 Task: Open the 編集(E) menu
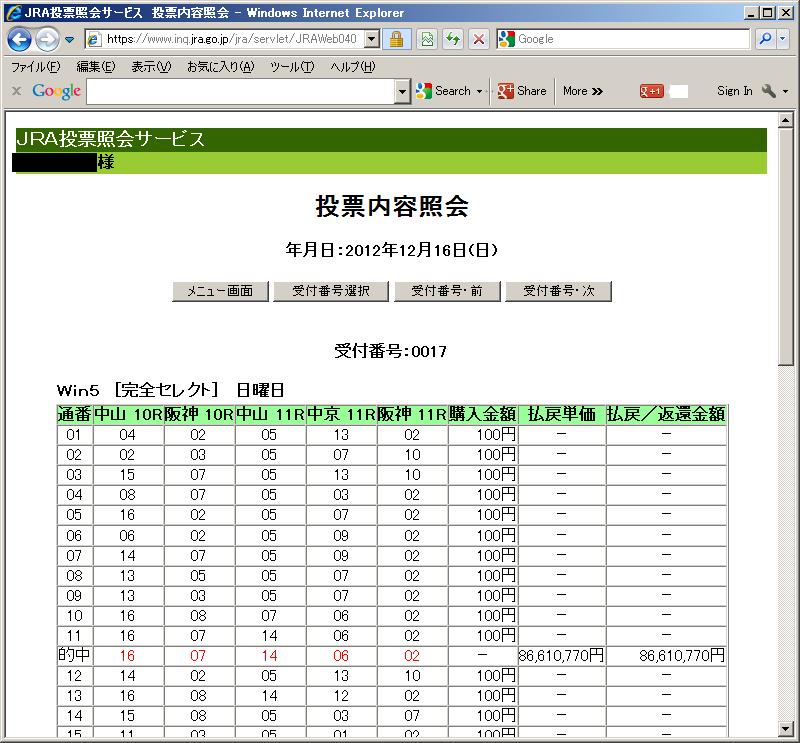(x=95, y=67)
